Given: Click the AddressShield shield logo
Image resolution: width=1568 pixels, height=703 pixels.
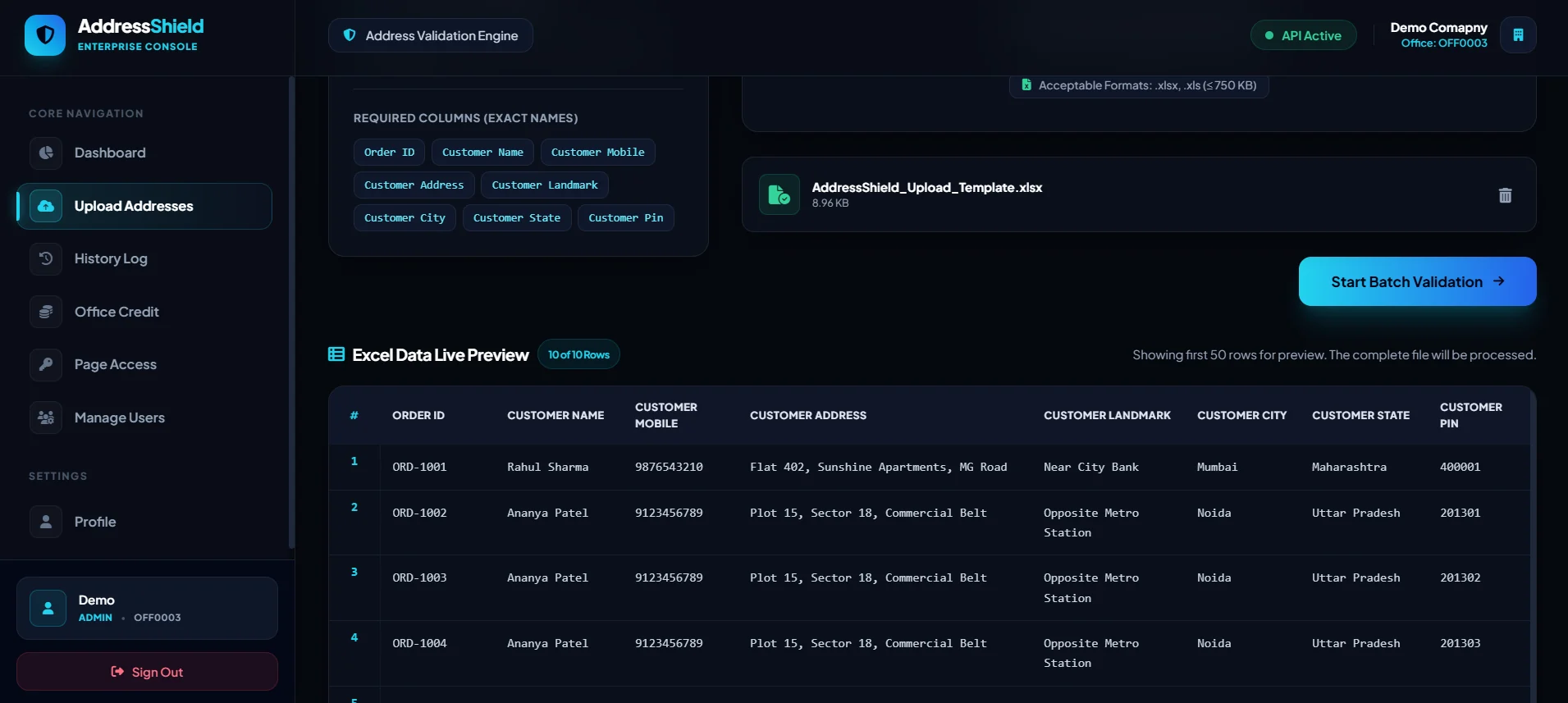Looking at the screenshot, I should click(45, 35).
